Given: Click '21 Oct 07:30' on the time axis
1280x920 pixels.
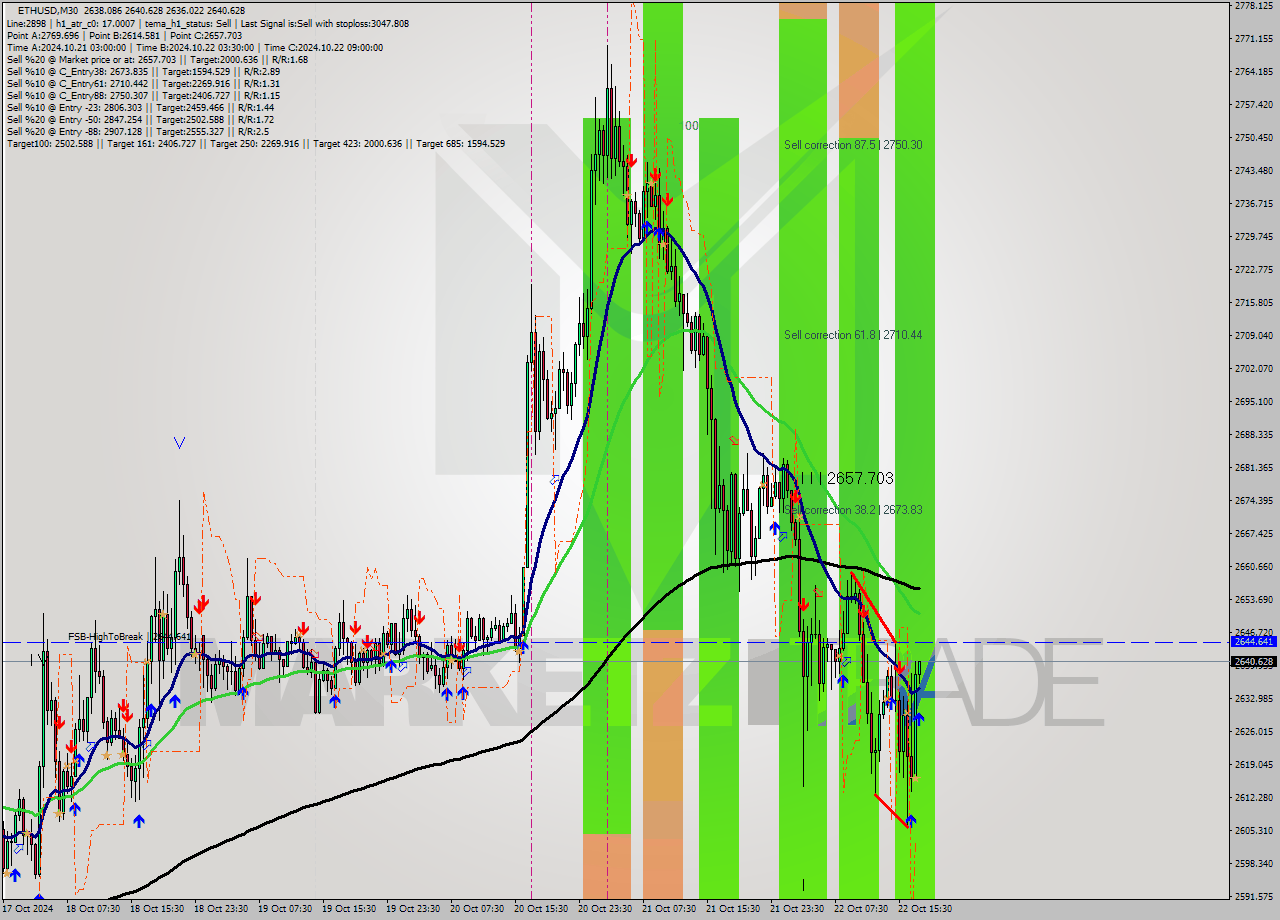Looking at the screenshot, I should 669,909.
